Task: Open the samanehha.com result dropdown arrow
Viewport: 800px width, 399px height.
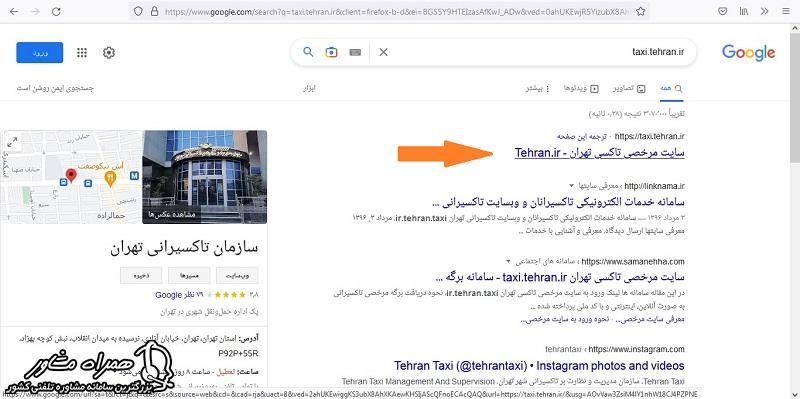Action: (508, 262)
